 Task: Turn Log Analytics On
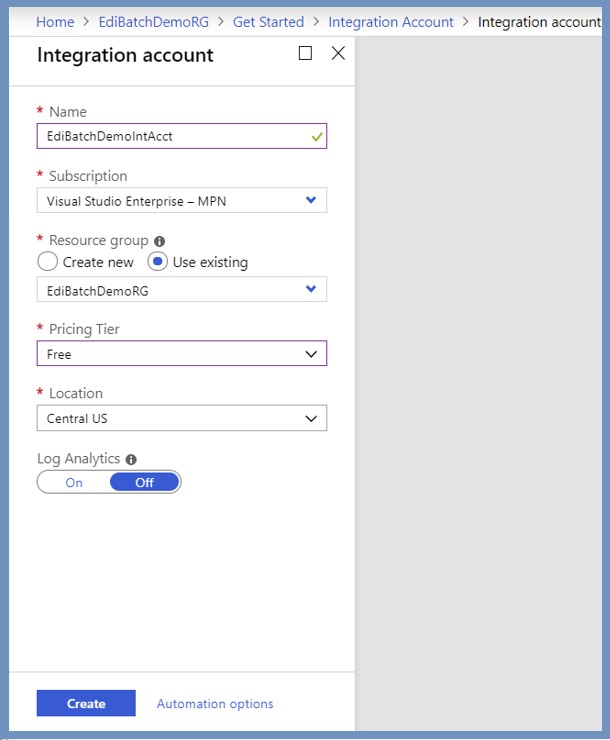pyautogui.click(x=74, y=482)
